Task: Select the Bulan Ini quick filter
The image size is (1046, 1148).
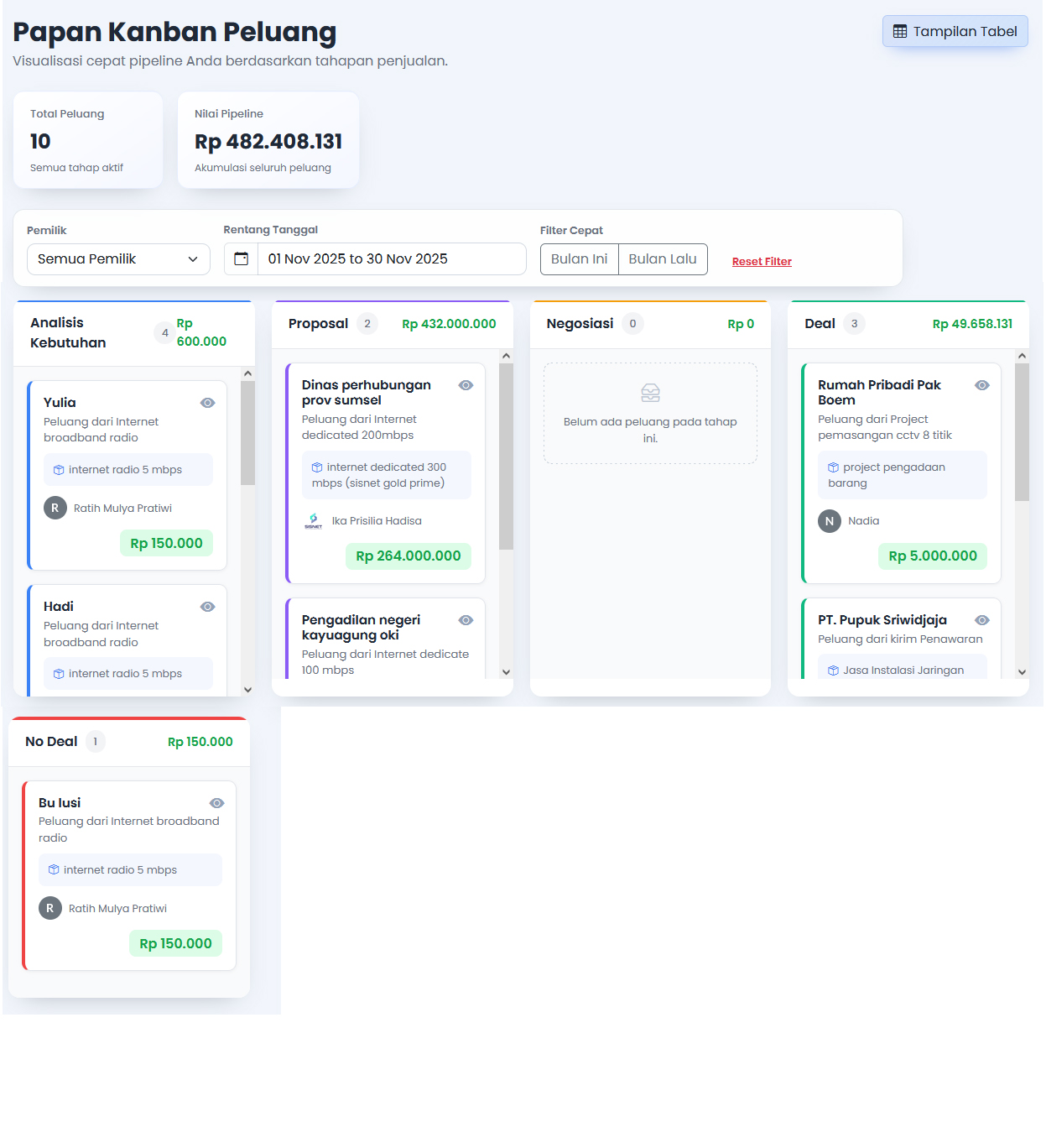Action: 579,259
